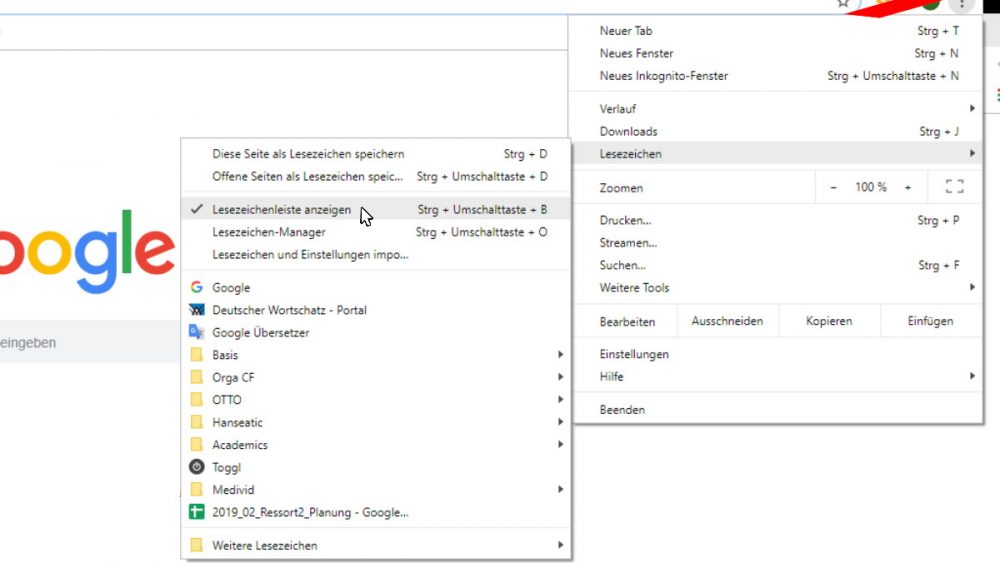
Task: Choose Streamen... in the menu
Action: [x=778, y=243]
